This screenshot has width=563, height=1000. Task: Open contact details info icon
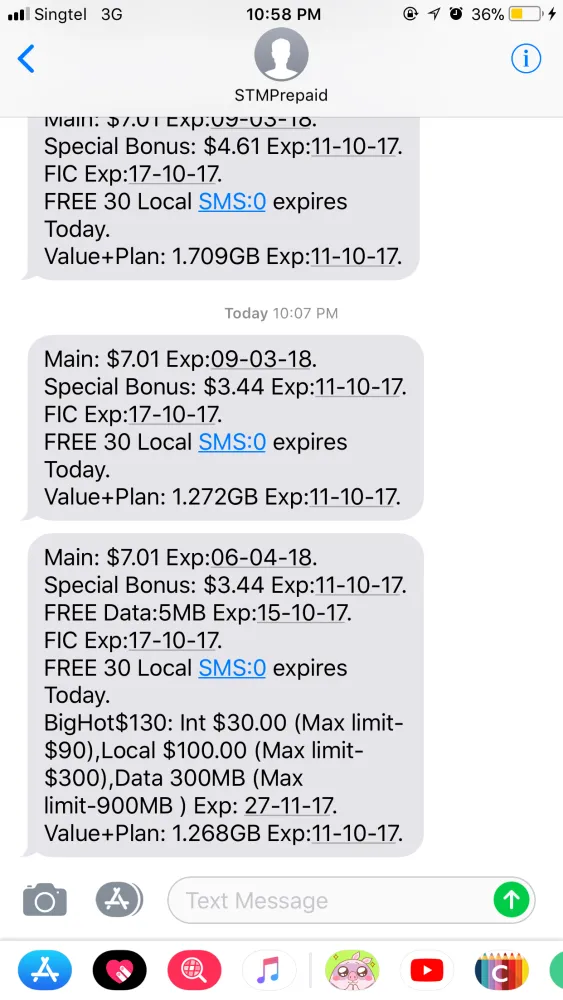(526, 59)
